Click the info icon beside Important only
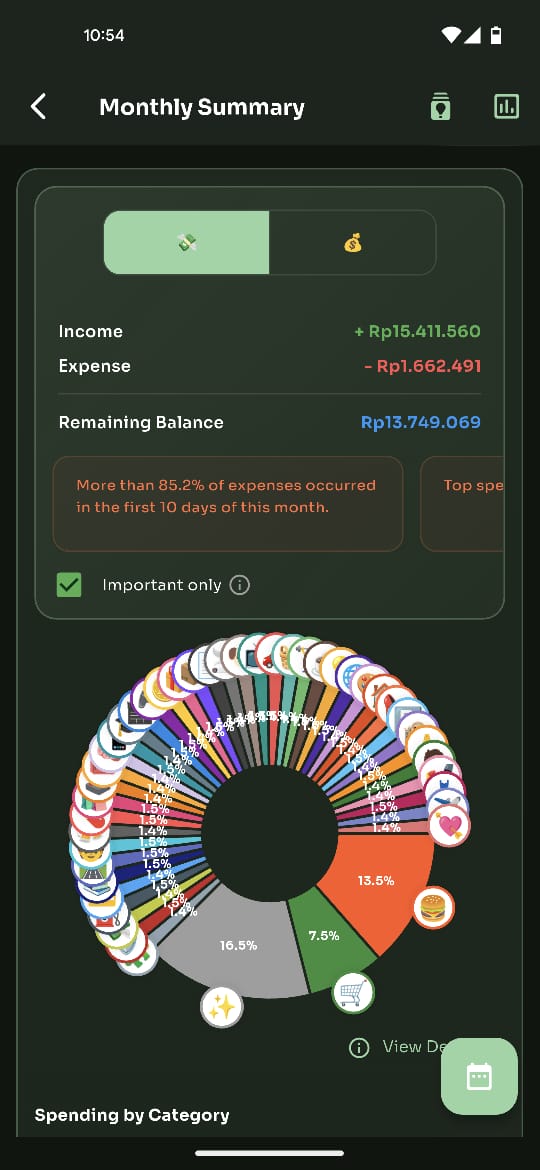 pyautogui.click(x=239, y=585)
